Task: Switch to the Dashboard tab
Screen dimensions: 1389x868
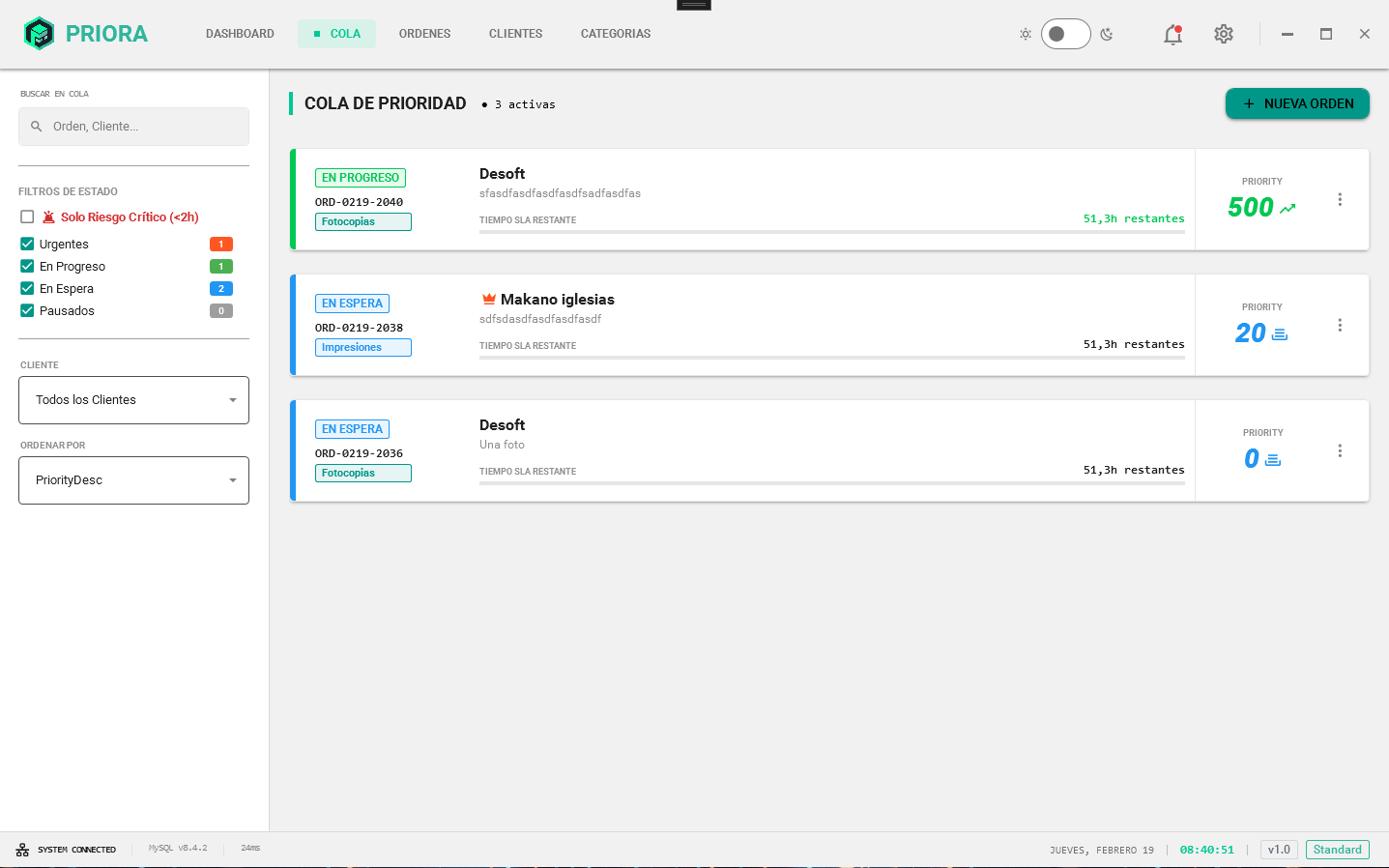Action: point(240,34)
